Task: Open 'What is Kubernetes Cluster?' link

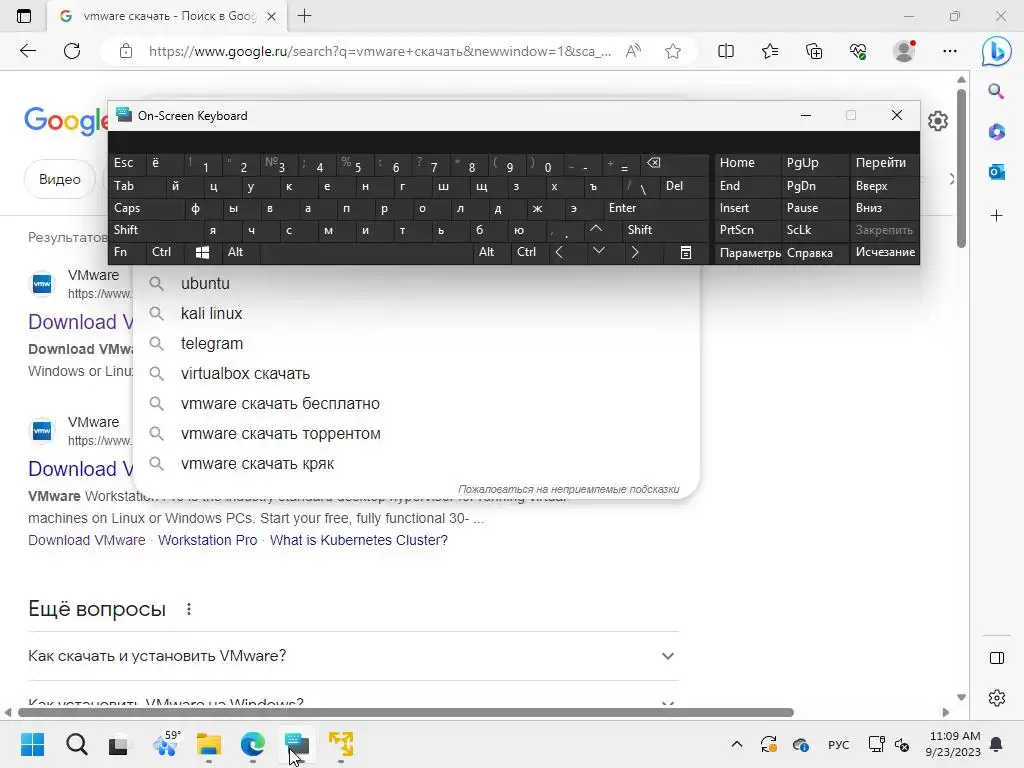Action: (359, 540)
